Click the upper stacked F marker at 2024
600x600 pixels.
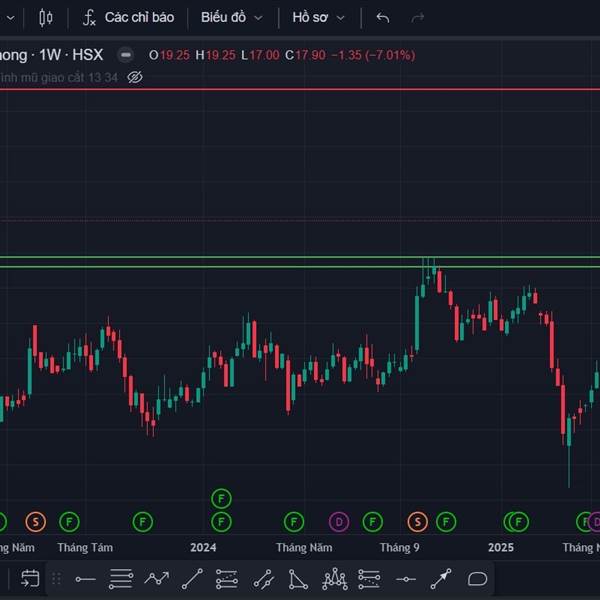click(x=221, y=498)
